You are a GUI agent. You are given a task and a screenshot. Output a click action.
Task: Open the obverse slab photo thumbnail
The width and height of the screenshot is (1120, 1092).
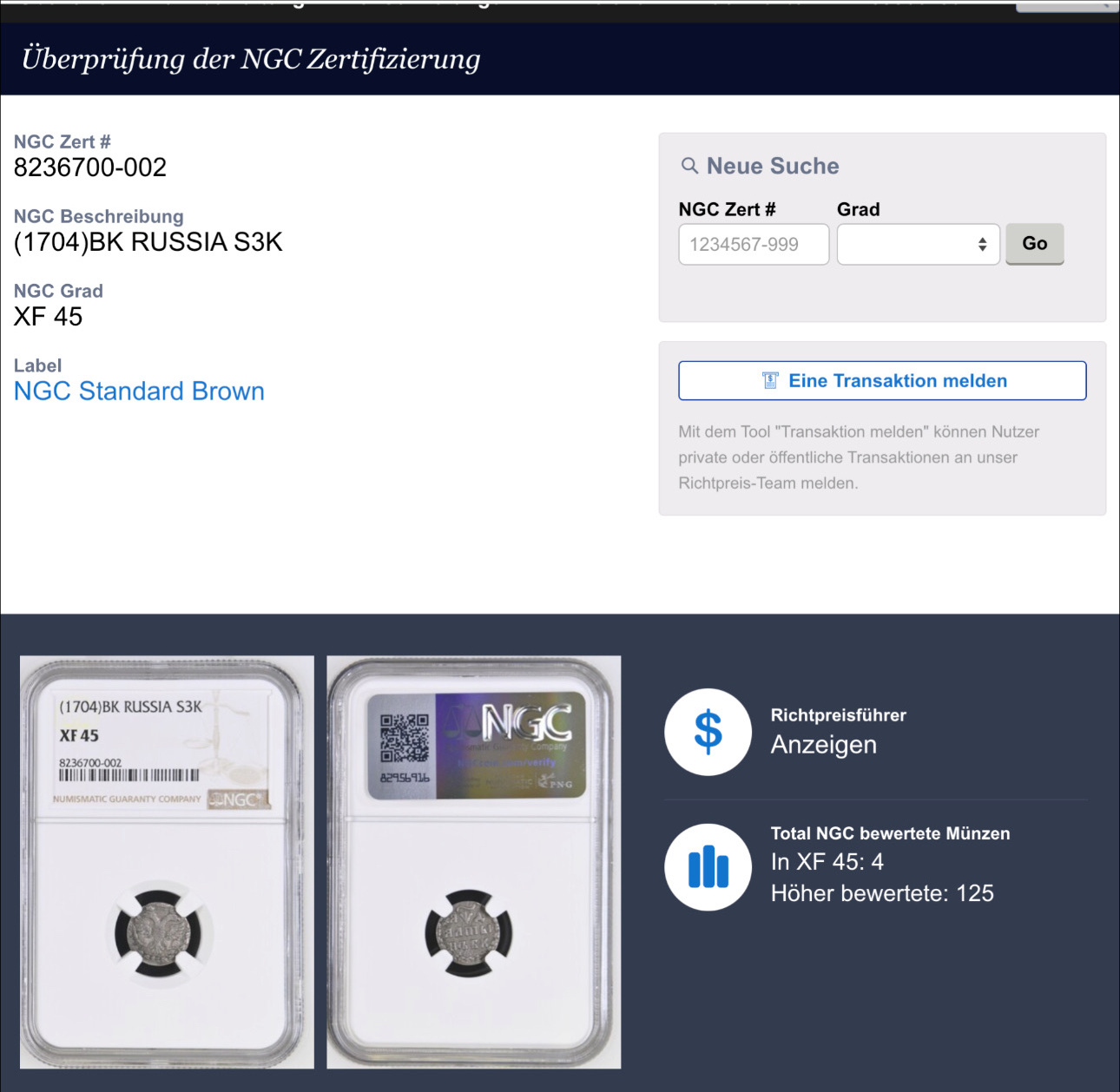pos(167,862)
